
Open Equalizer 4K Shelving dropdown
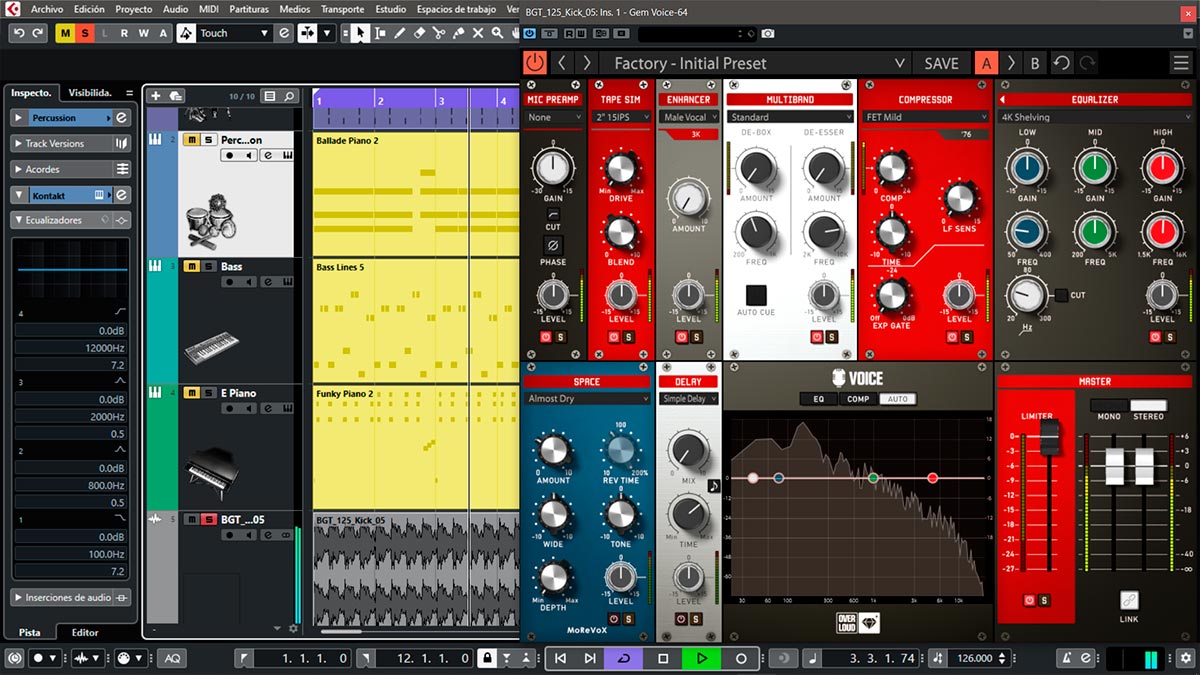[x=1095, y=117]
